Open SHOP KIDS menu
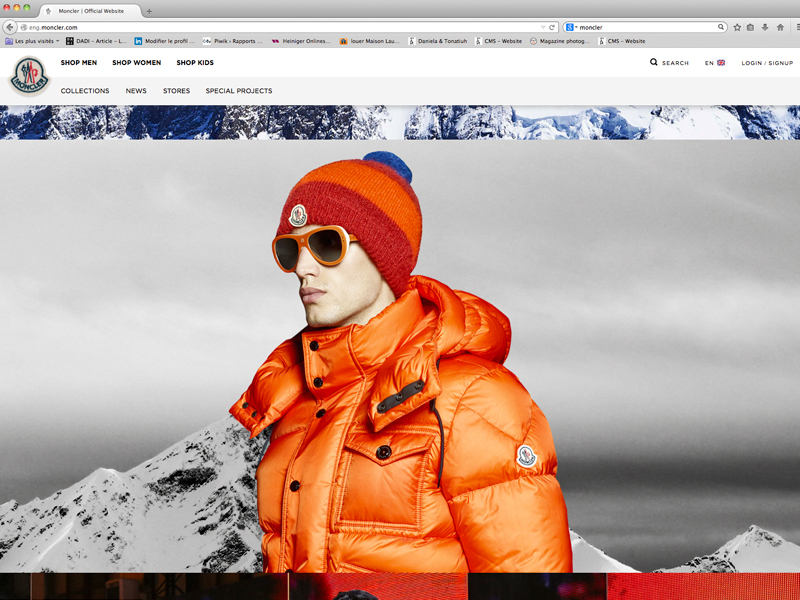The image size is (800, 600). (x=195, y=63)
